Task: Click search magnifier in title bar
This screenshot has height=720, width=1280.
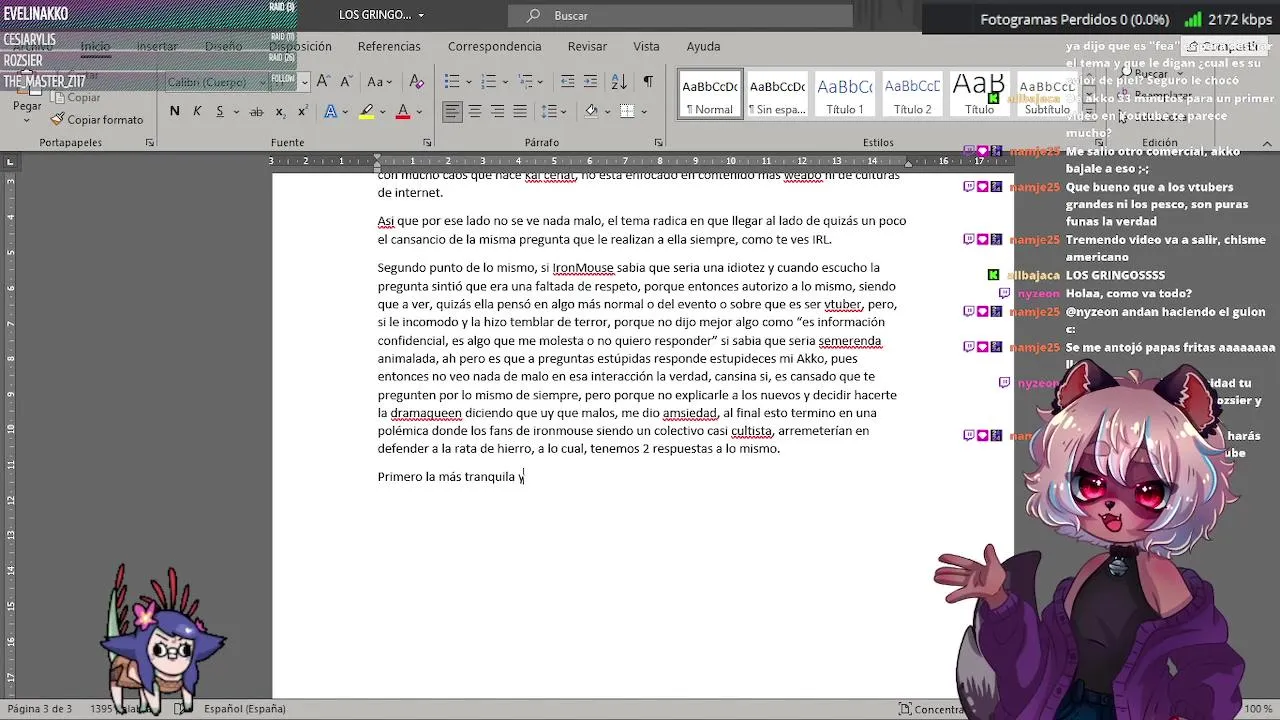Action: tap(534, 15)
